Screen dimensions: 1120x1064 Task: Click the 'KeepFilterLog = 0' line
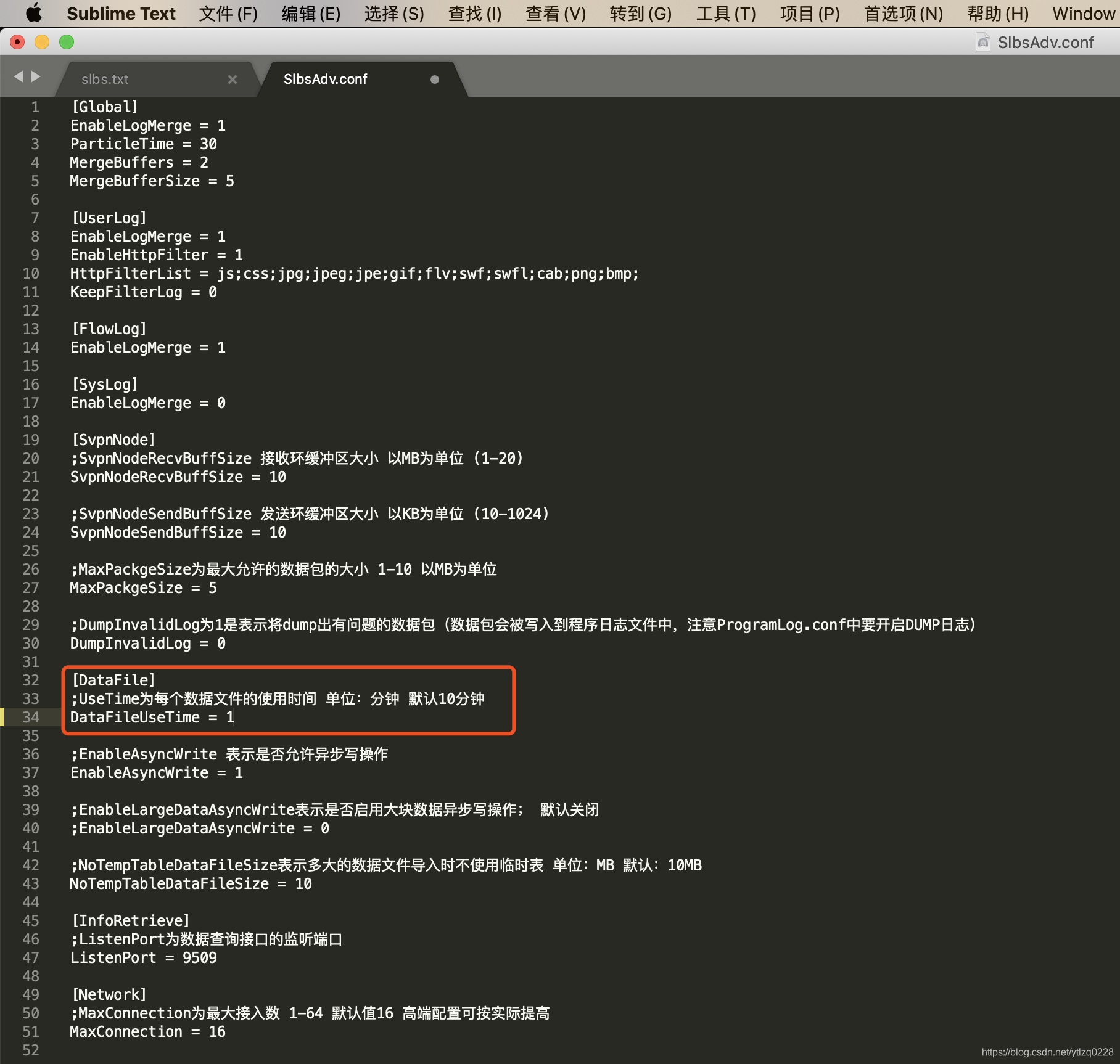coord(143,292)
